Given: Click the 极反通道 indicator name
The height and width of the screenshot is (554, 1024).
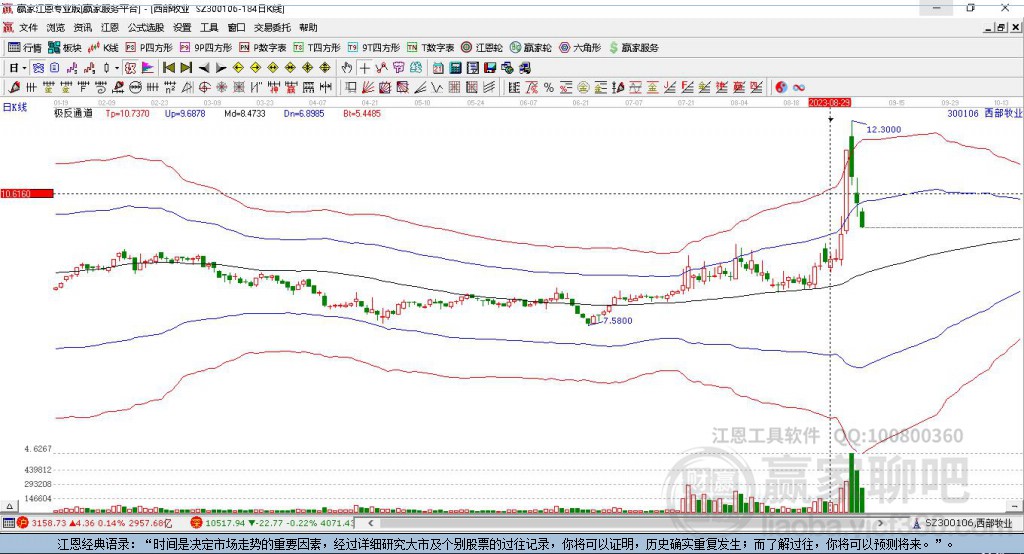Looking at the screenshot, I should 73,114.
